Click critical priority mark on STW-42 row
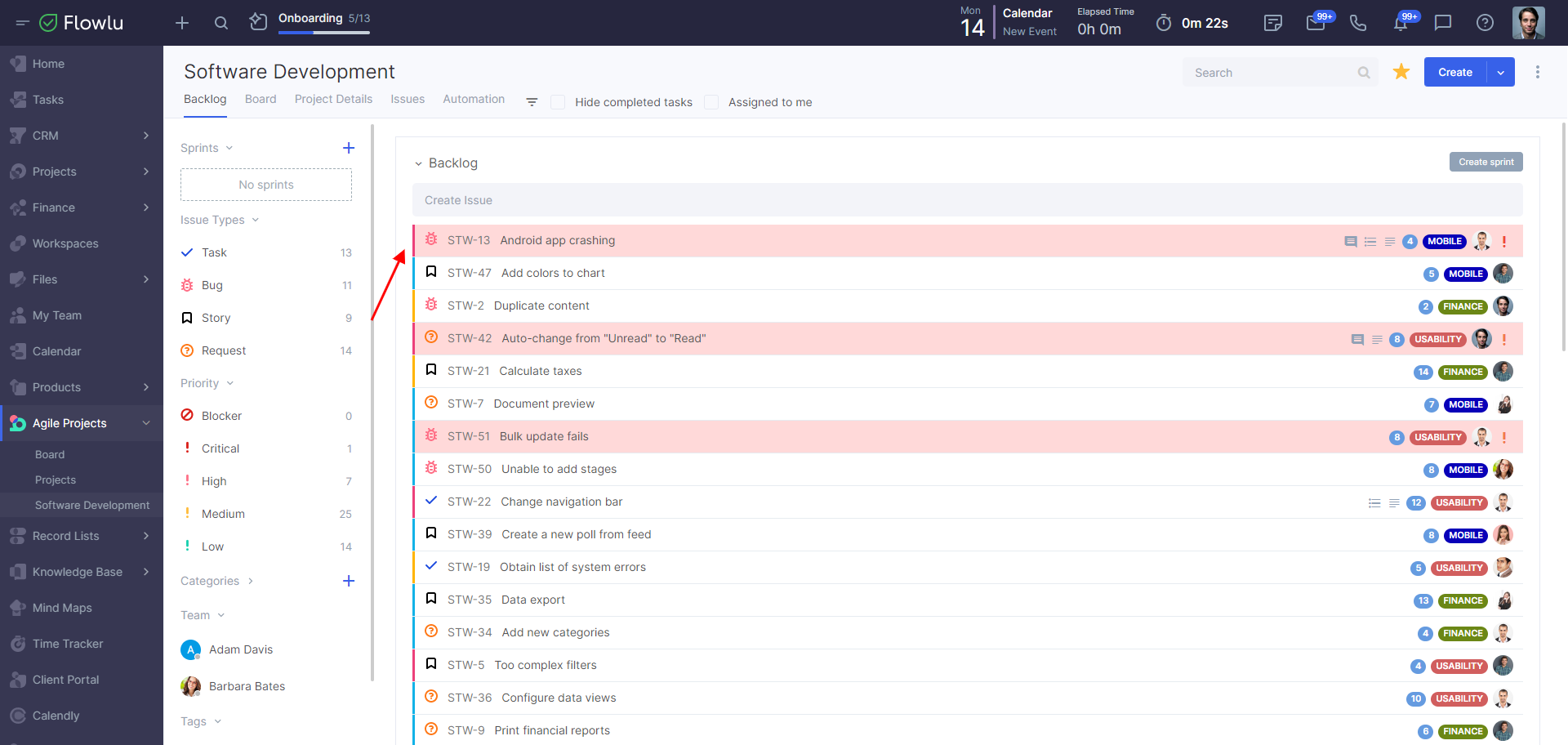Viewport: 1568px width, 745px height. tap(1504, 339)
